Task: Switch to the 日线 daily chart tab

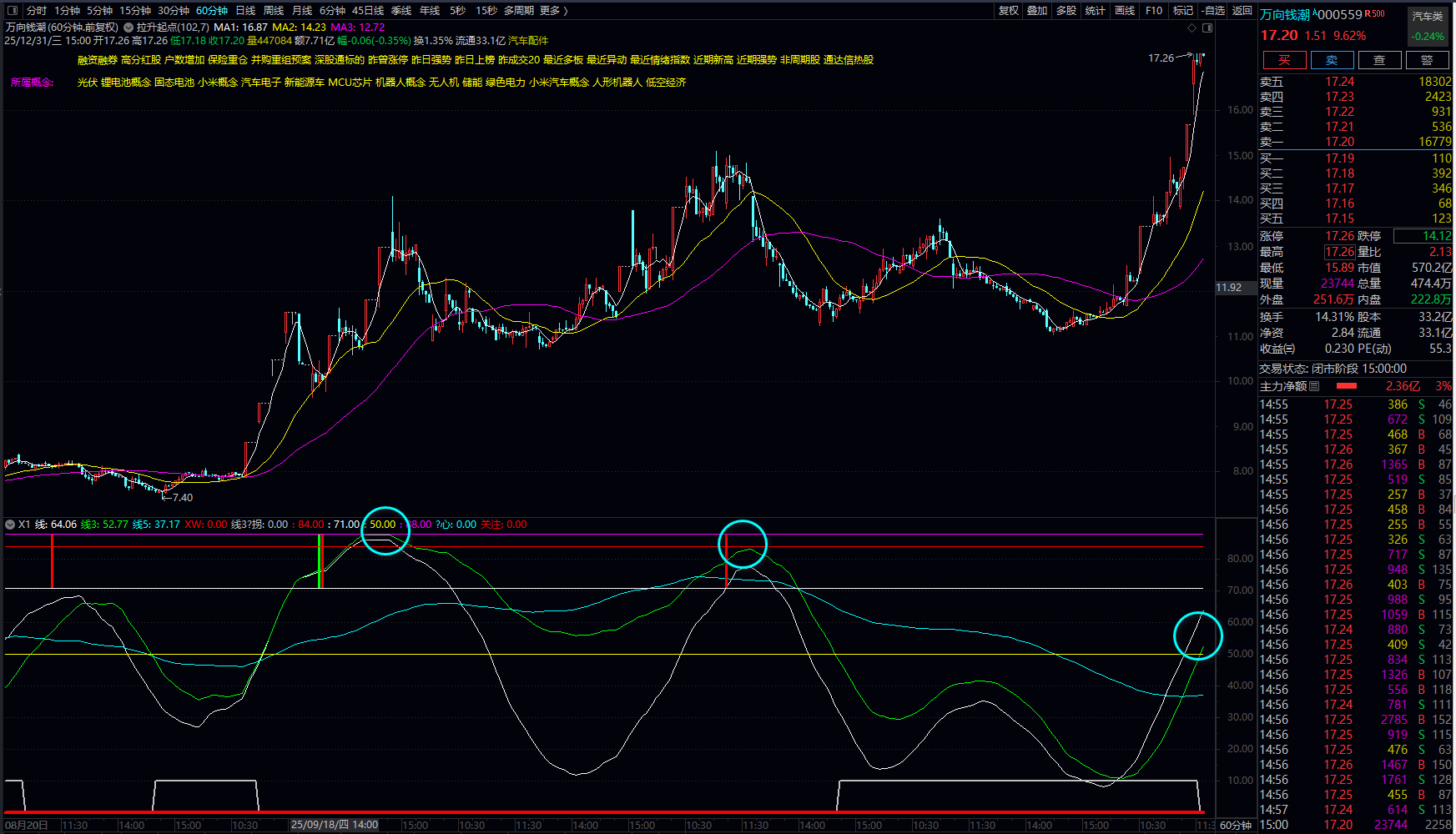Action: pos(245,11)
